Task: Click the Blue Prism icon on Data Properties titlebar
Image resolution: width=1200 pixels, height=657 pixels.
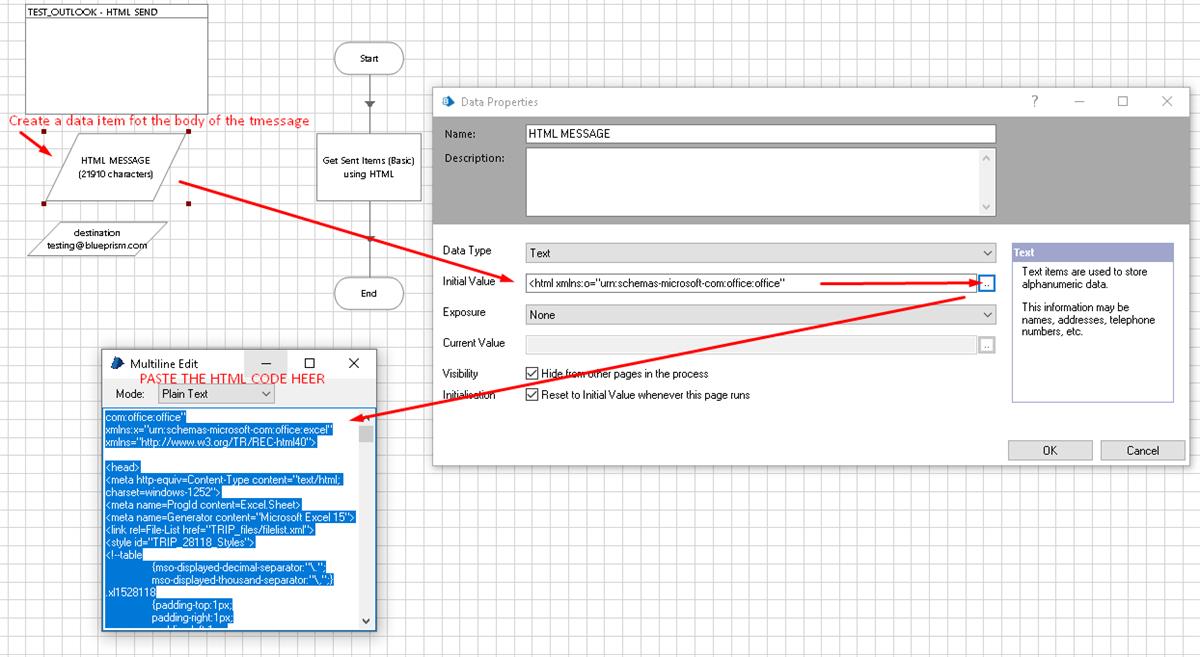Action: (450, 101)
